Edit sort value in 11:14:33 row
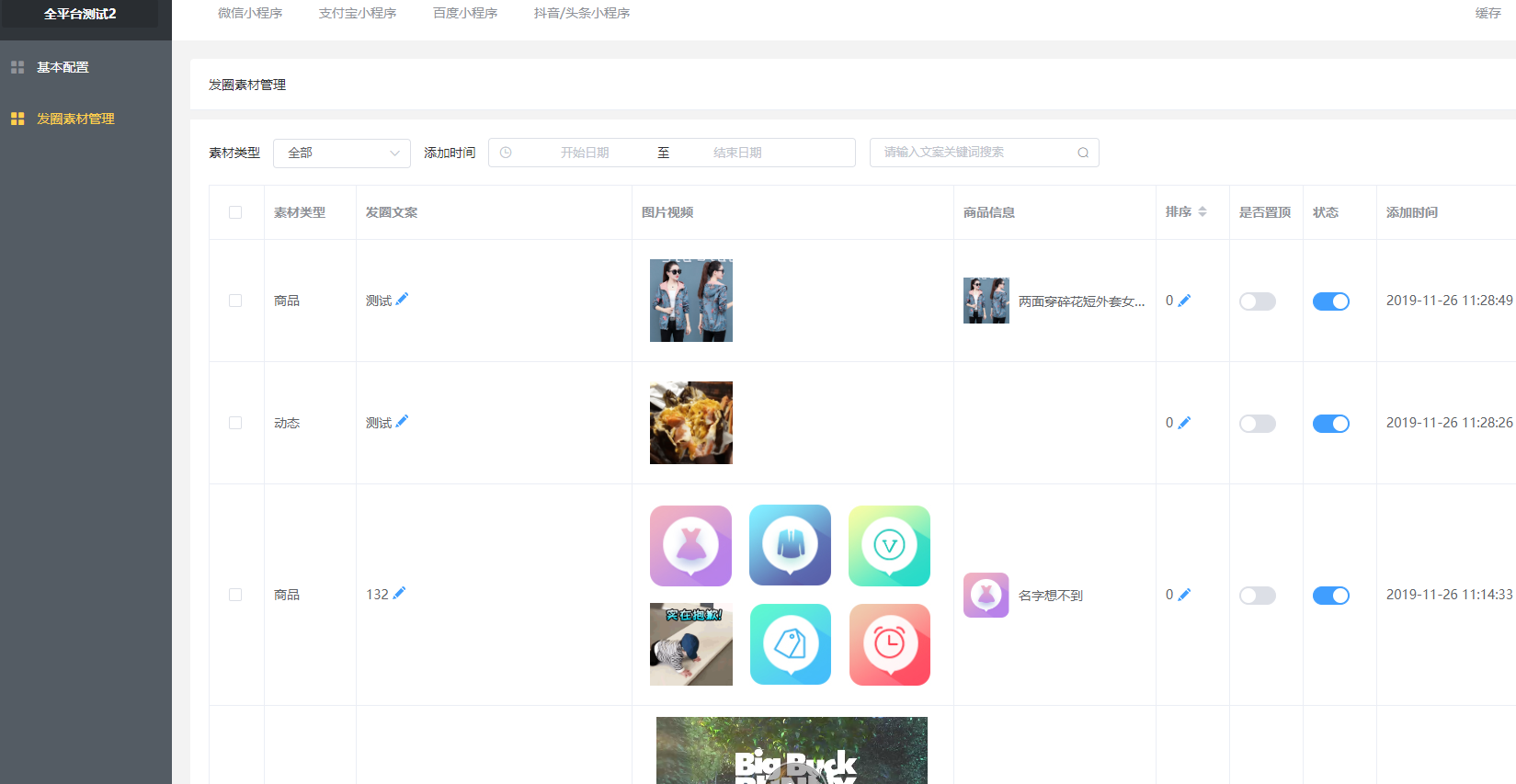Image resolution: width=1516 pixels, height=784 pixels. [x=1184, y=595]
